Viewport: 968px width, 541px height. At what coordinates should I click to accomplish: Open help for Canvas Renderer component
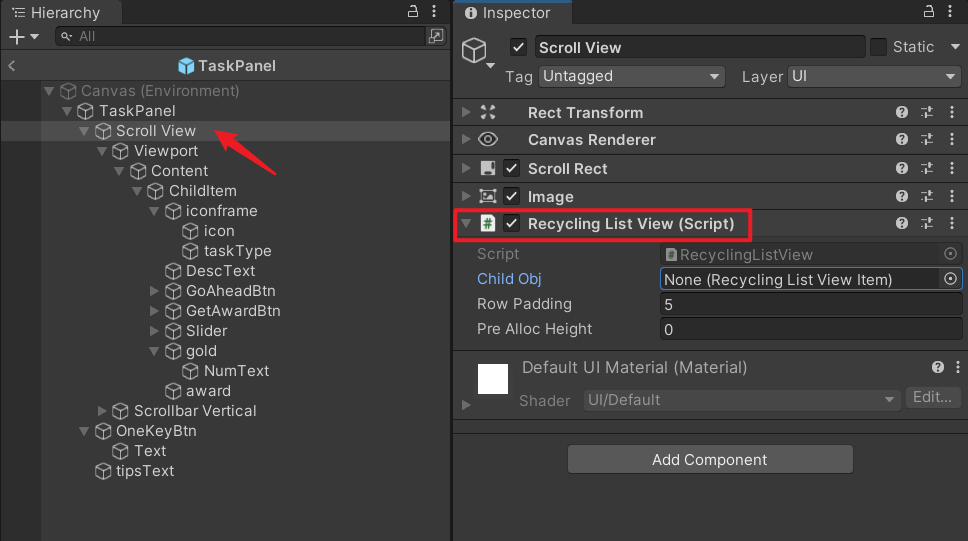click(x=902, y=140)
